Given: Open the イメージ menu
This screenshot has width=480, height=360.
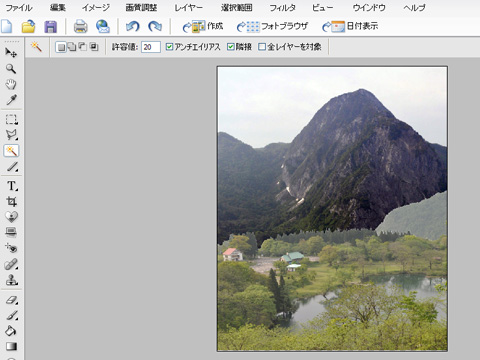Looking at the screenshot, I should click(x=96, y=7).
